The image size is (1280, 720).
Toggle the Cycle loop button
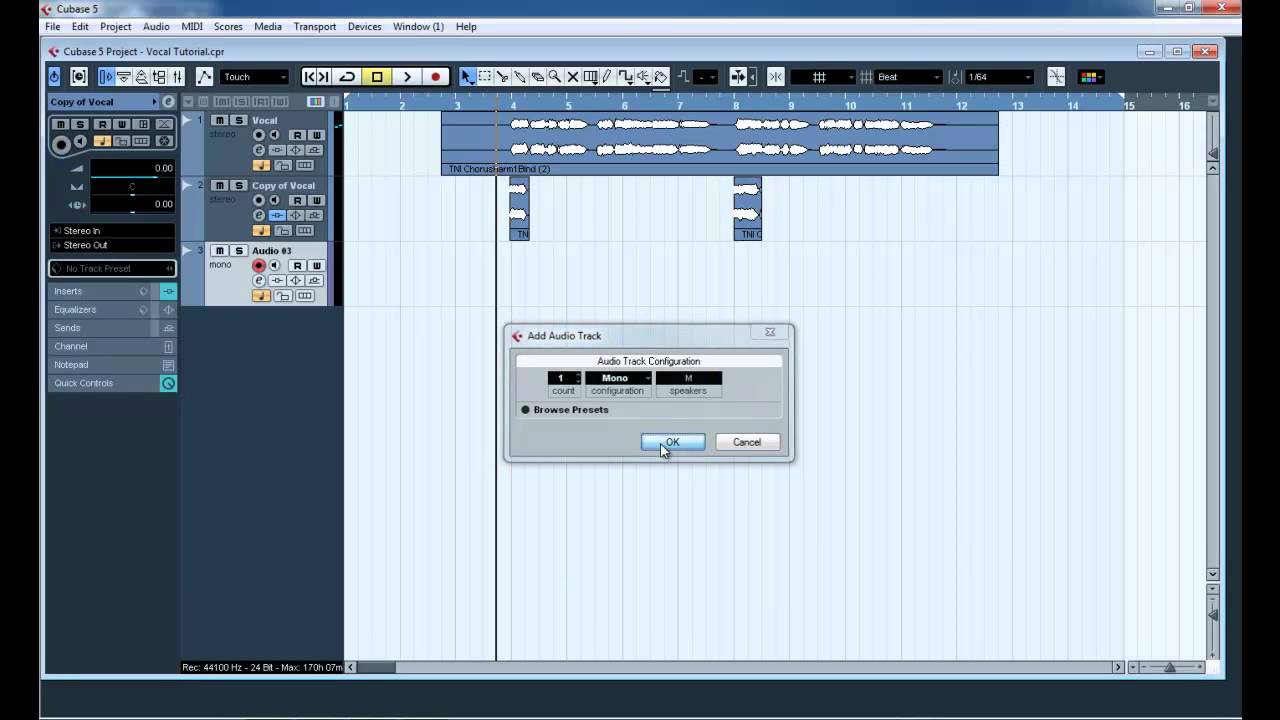tap(347, 77)
